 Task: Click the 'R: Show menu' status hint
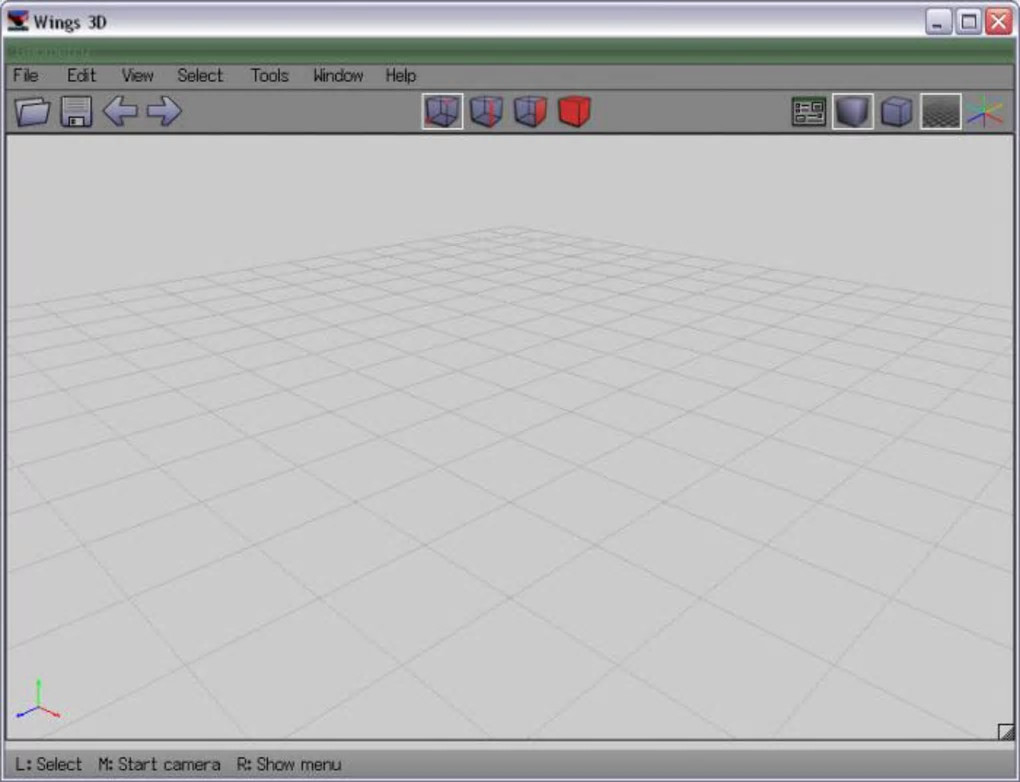tap(289, 764)
